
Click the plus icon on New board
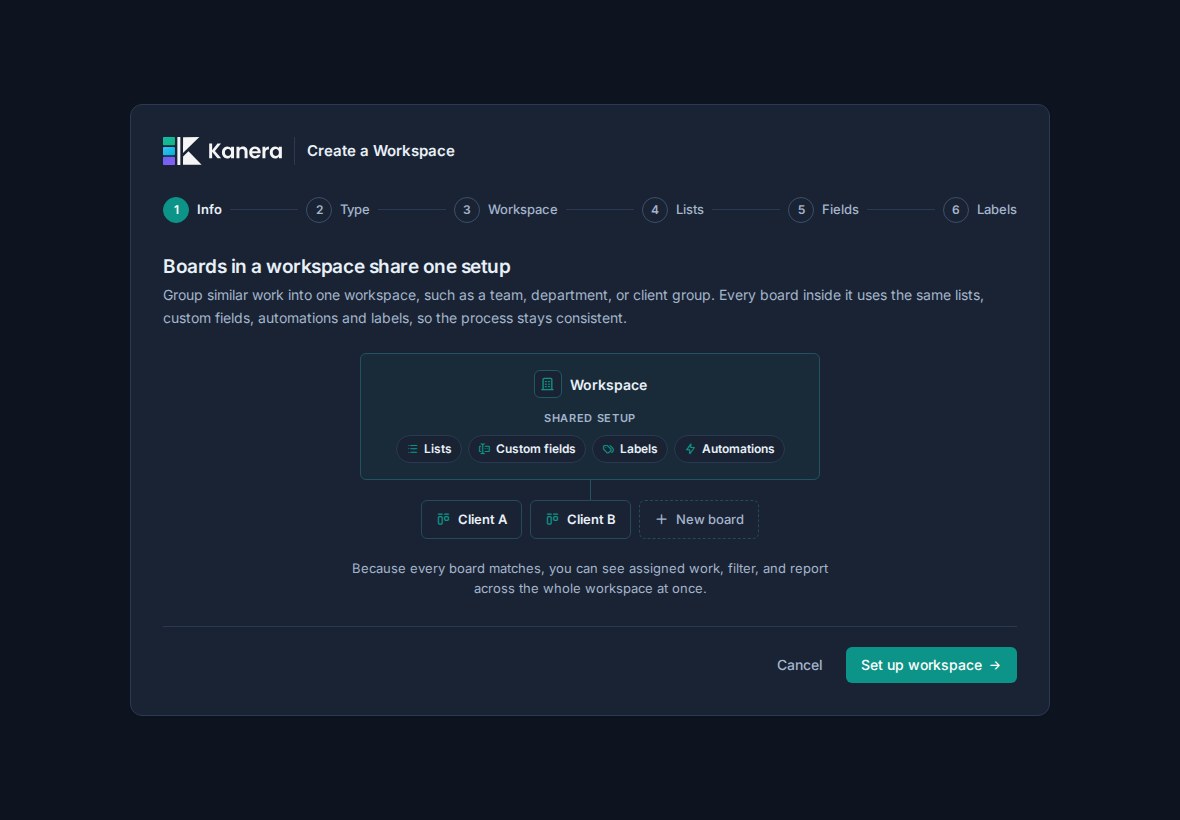click(x=661, y=519)
